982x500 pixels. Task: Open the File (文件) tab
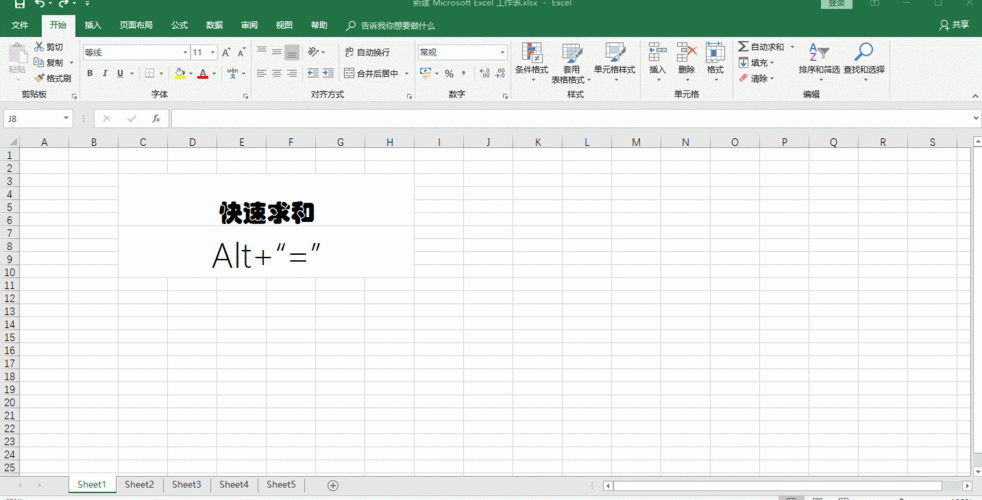click(x=20, y=25)
